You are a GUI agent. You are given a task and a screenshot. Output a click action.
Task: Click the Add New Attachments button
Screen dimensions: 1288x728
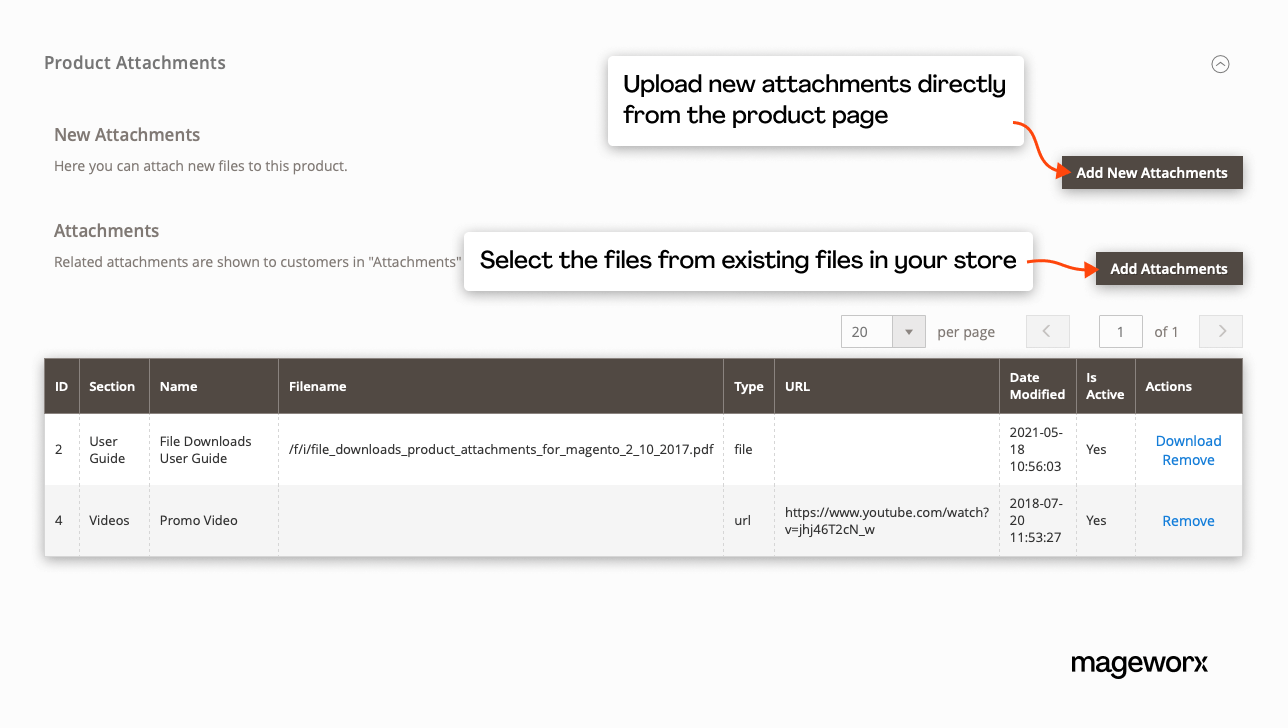(1151, 172)
